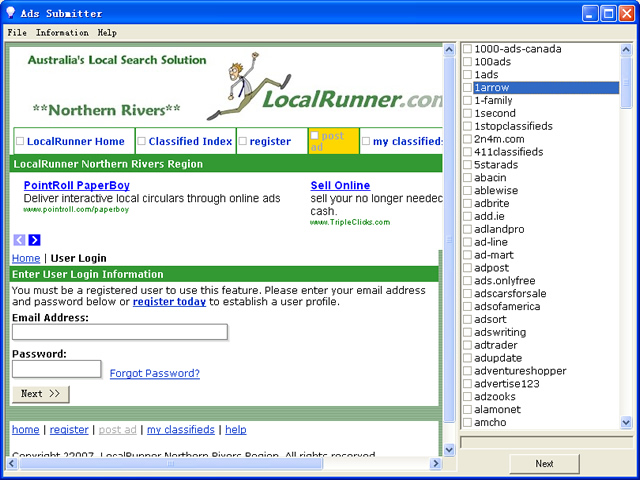Select advertise123 in the site list
Screen dimensions: 640x480
(x=507, y=384)
